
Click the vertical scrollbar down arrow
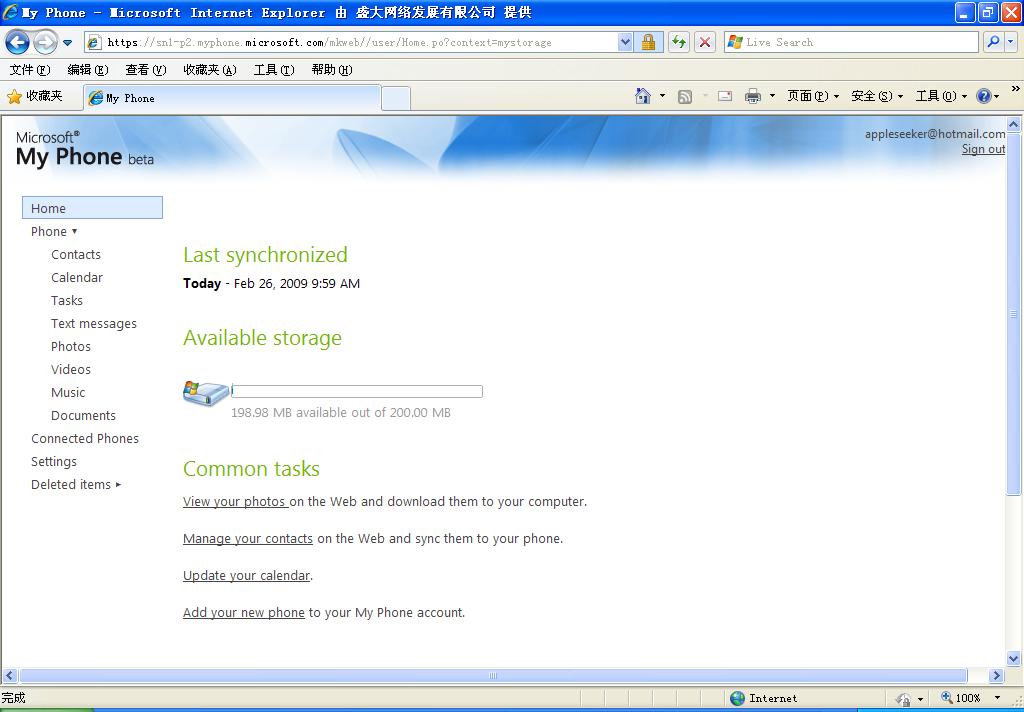1014,658
